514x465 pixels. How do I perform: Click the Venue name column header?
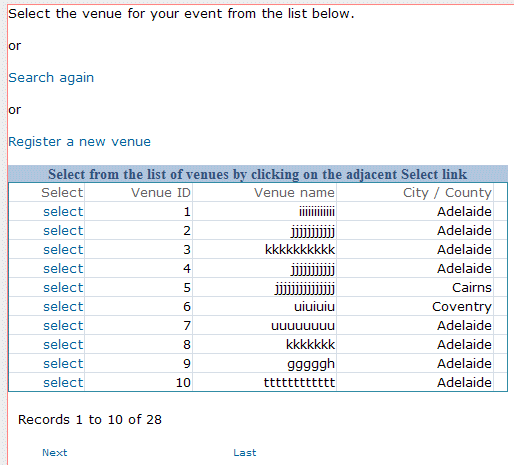tap(294, 193)
